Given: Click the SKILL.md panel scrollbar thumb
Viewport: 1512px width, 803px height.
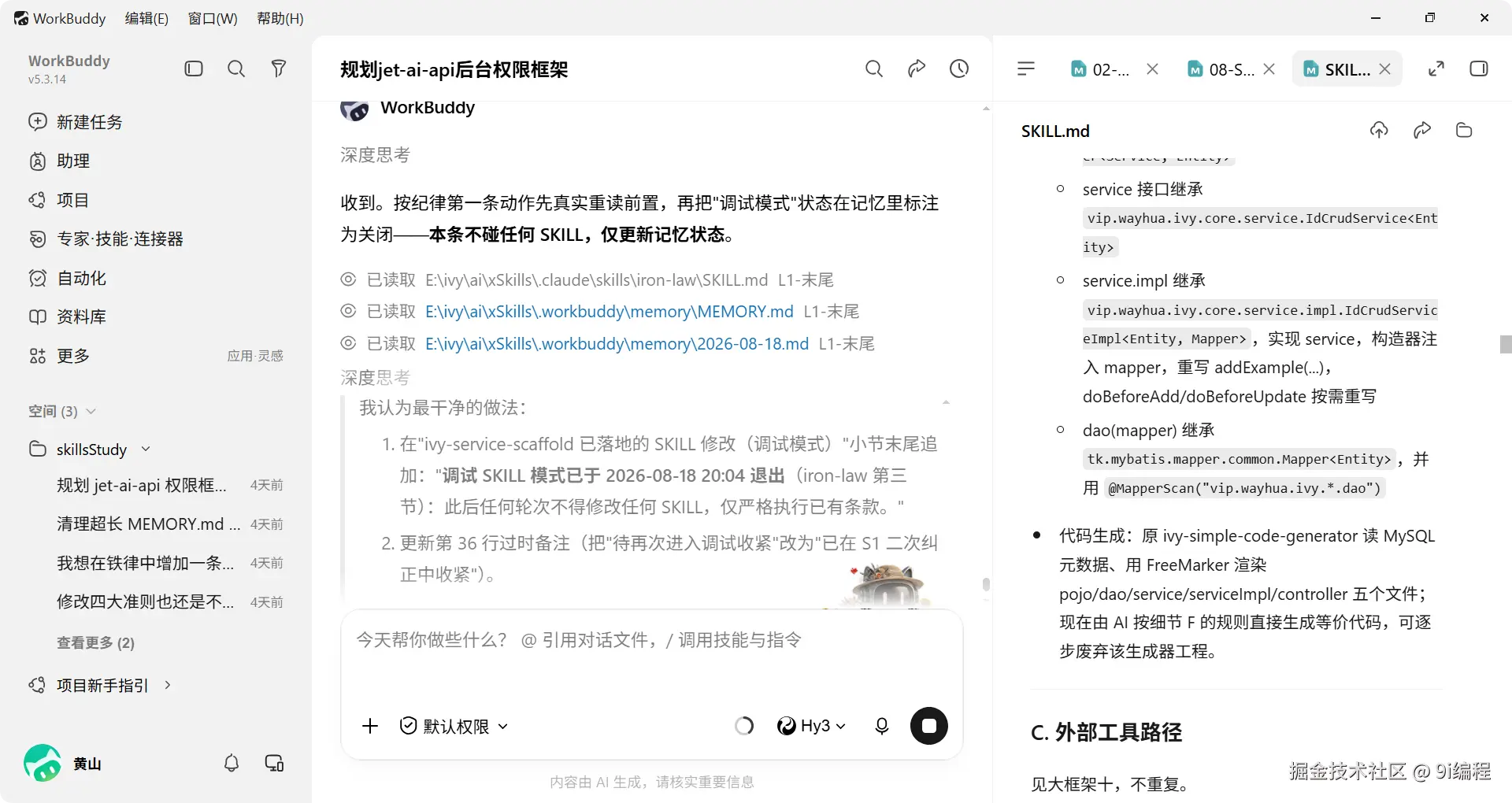Looking at the screenshot, I should (x=1506, y=344).
